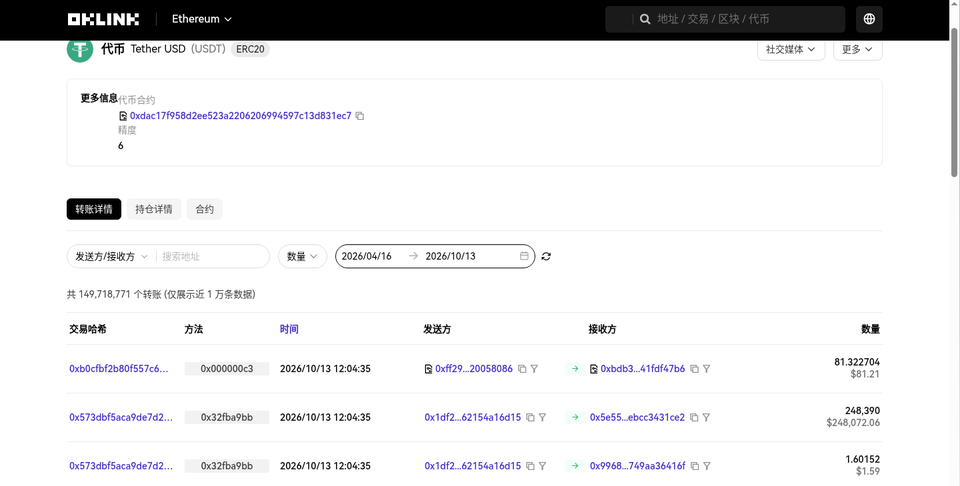Switch to the 合约 tab

point(204,209)
